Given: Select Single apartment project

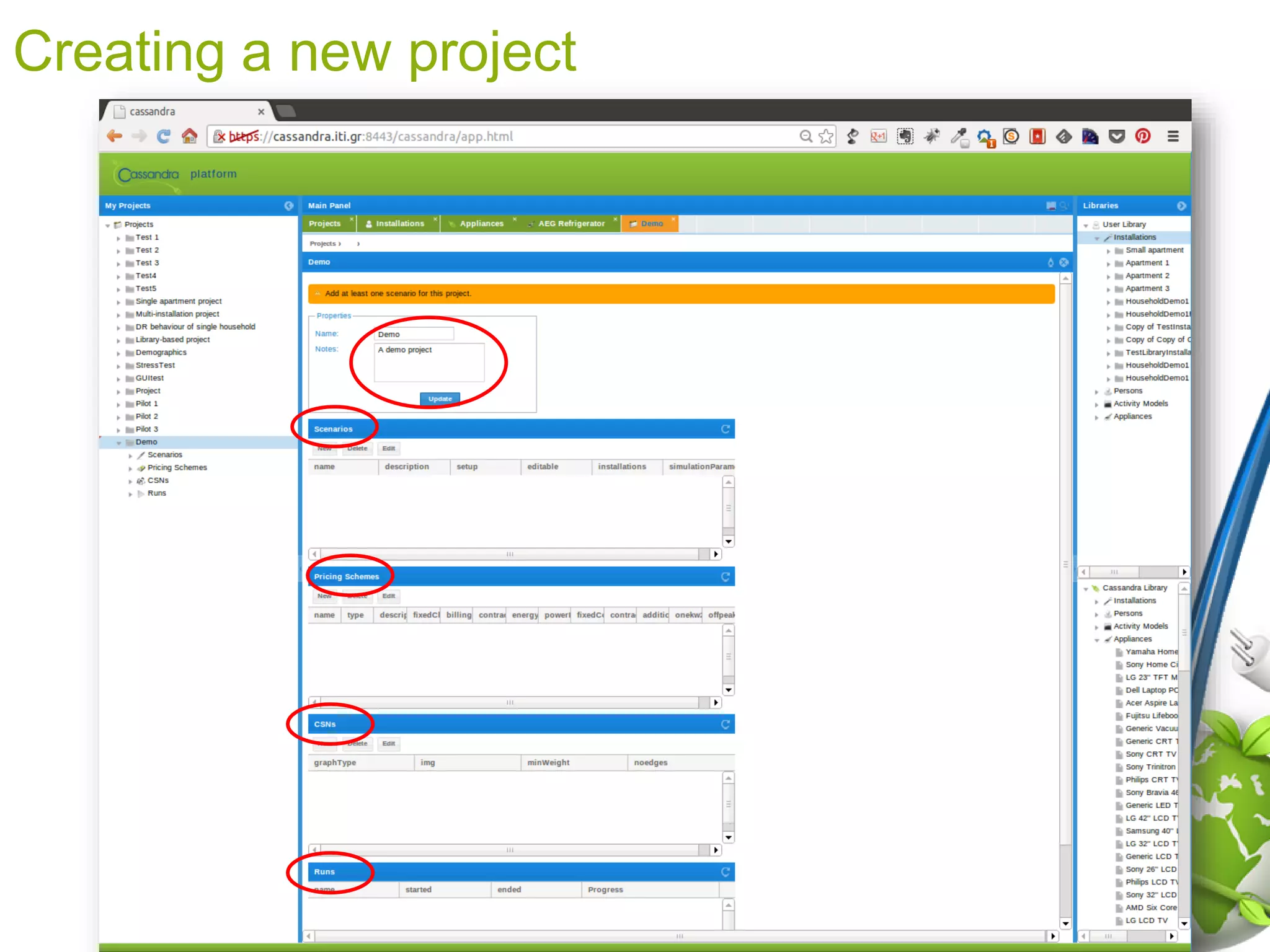Looking at the screenshot, I should pos(179,301).
